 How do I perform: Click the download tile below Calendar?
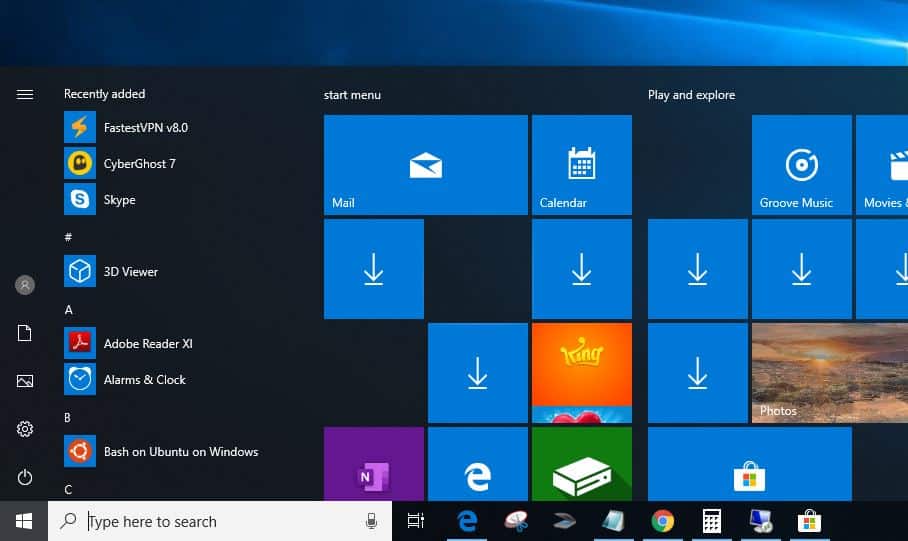click(x=582, y=269)
